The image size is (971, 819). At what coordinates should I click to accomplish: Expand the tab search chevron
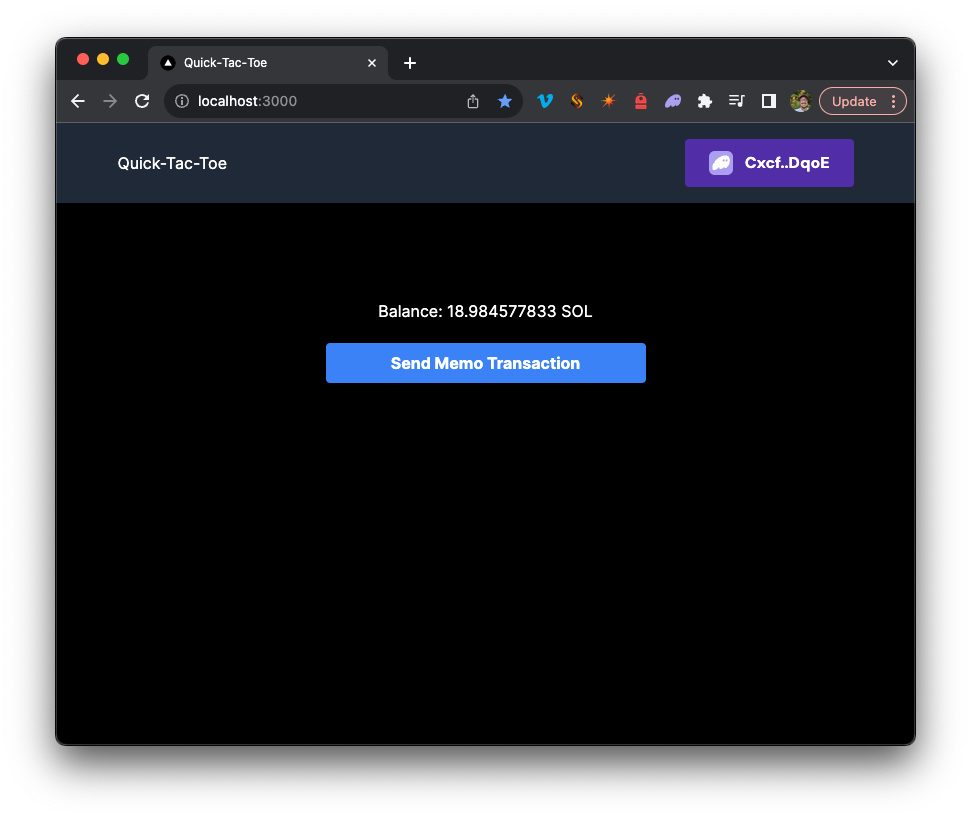[892, 63]
